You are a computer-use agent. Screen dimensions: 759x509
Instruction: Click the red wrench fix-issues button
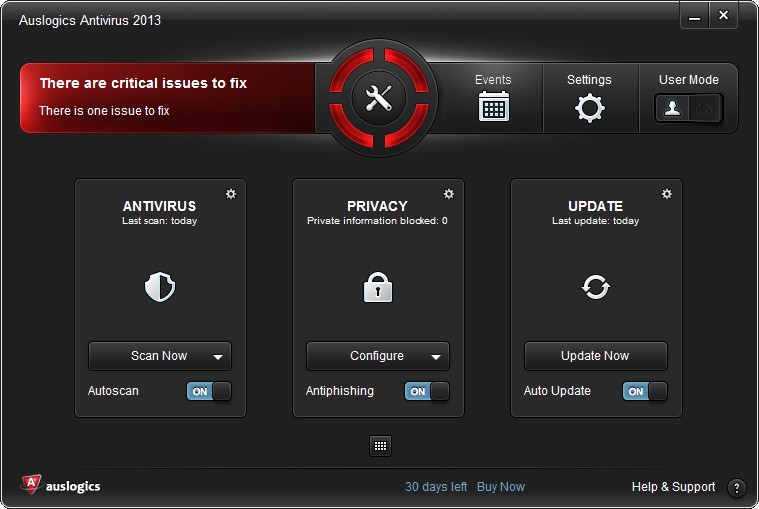tap(379, 97)
